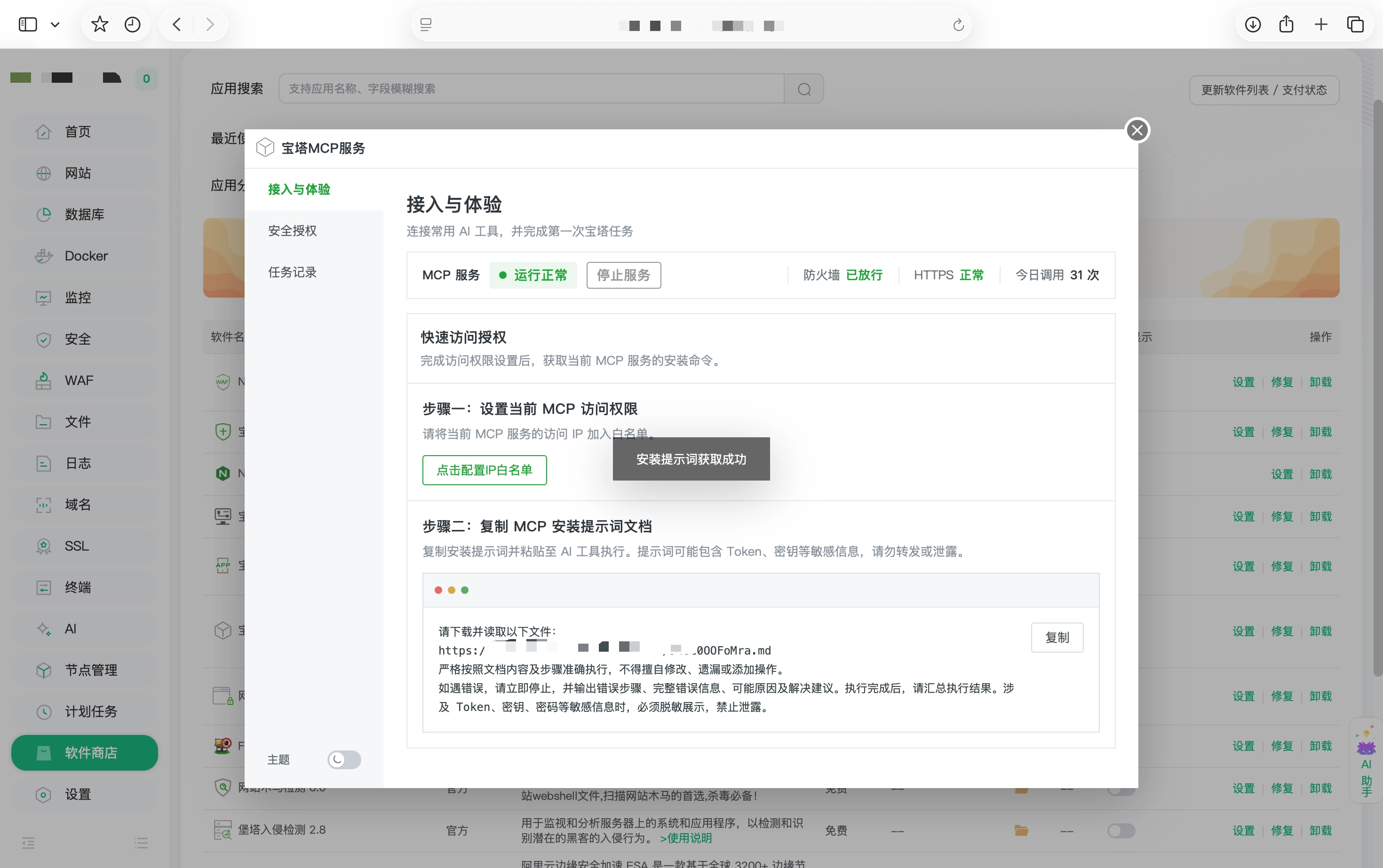Click the 今日调用 31 次 counter
The width and height of the screenshot is (1383, 868).
[x=1057, y=275]
